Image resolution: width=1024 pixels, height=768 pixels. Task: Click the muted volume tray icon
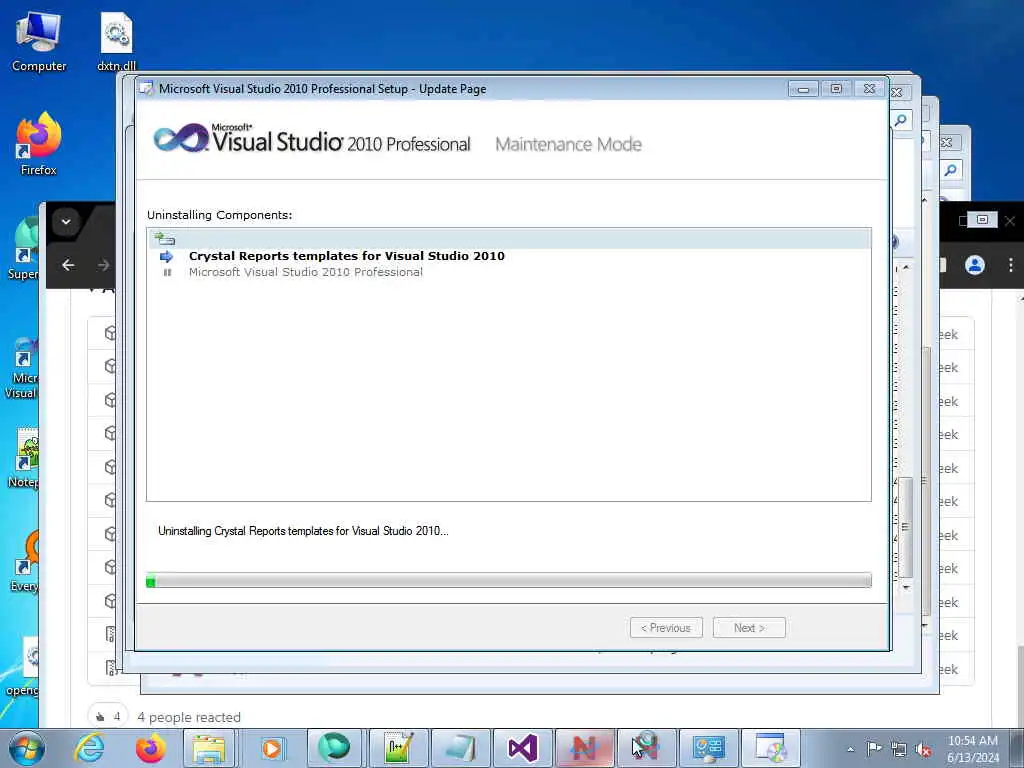pos(923,749)
